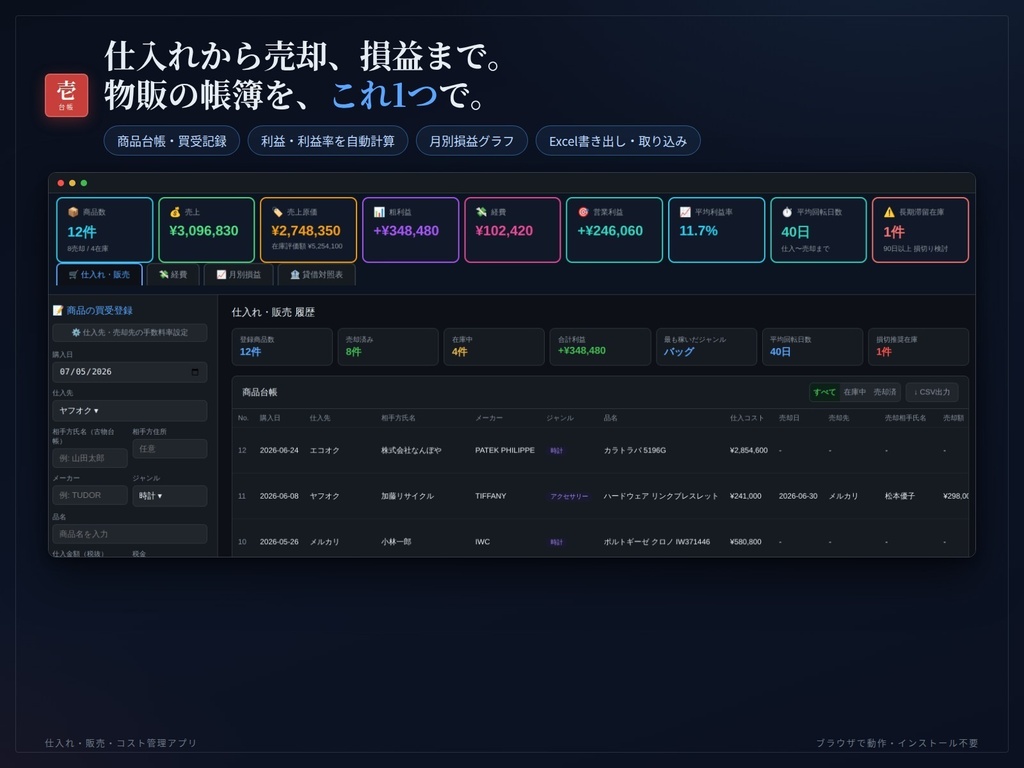Click the money bag icon beside 売上

pos(175,212)
